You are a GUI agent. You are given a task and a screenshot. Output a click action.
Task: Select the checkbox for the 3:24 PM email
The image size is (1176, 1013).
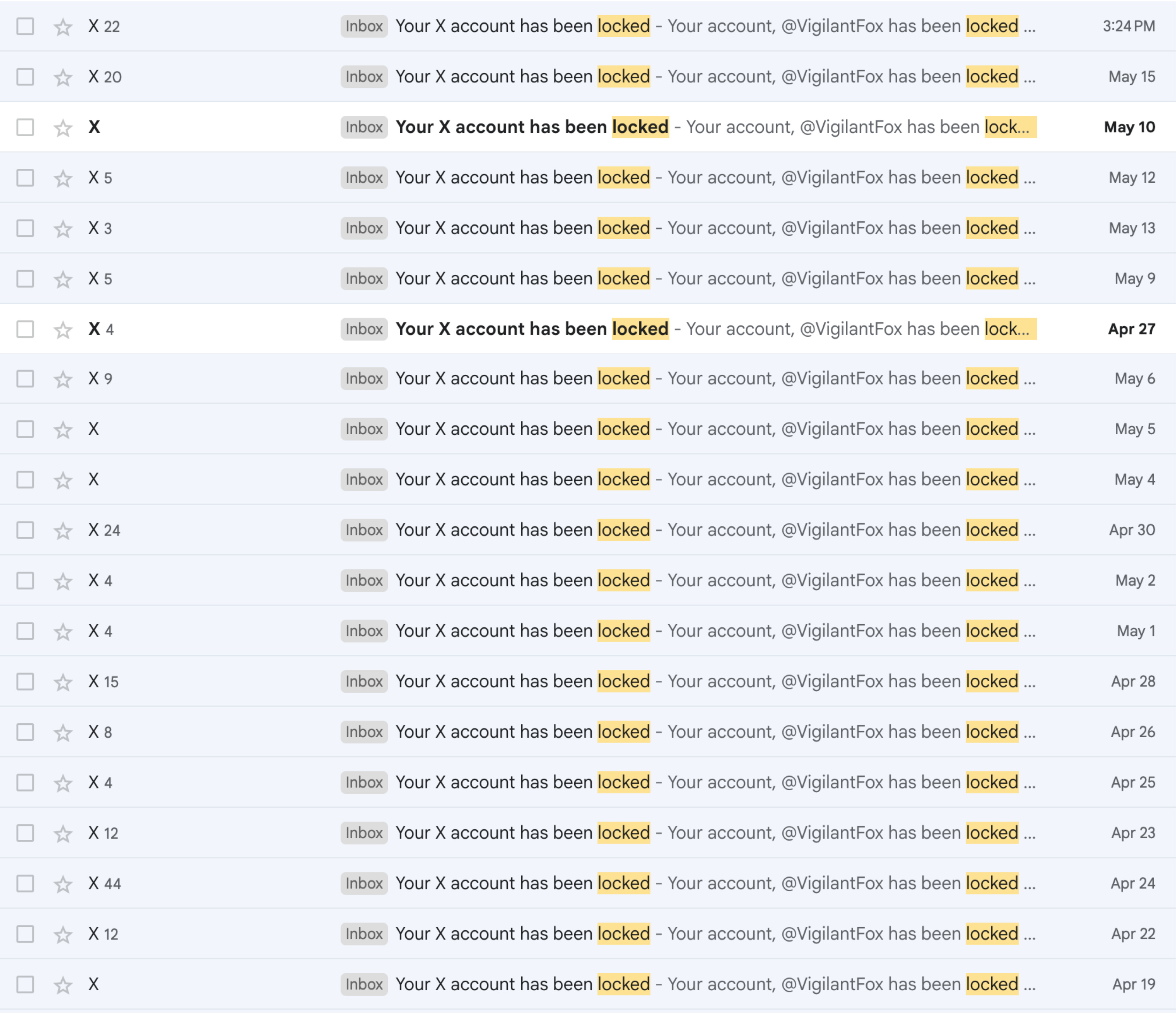click(x=25, y=26)
